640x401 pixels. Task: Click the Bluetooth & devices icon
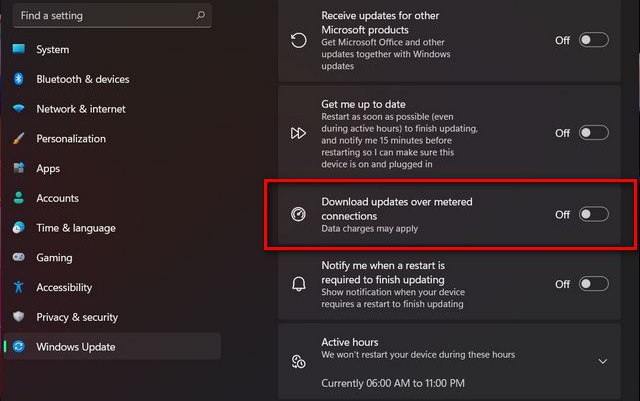click(x=18, y=79)
